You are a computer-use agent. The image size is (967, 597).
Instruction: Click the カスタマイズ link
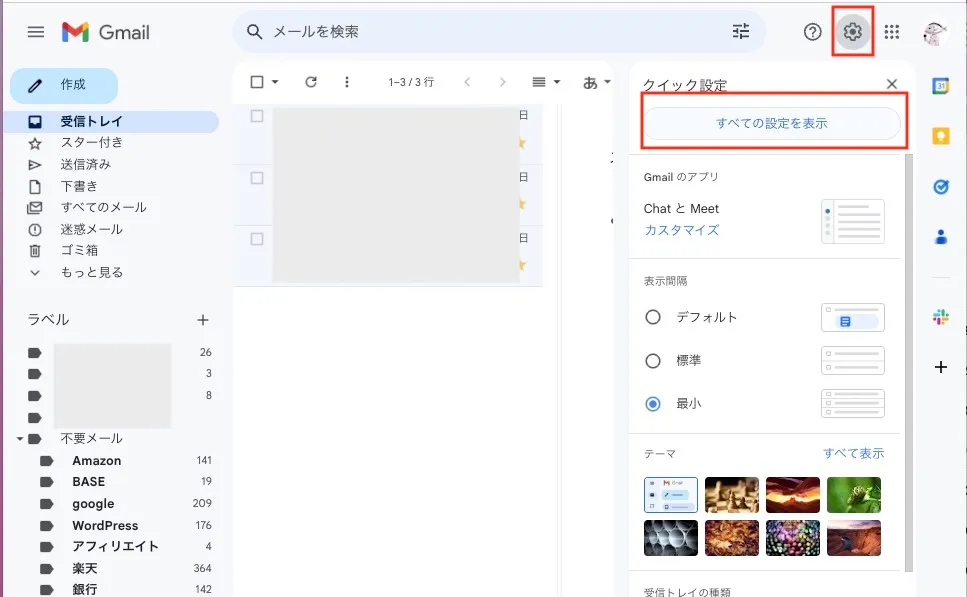click(681, 230)
